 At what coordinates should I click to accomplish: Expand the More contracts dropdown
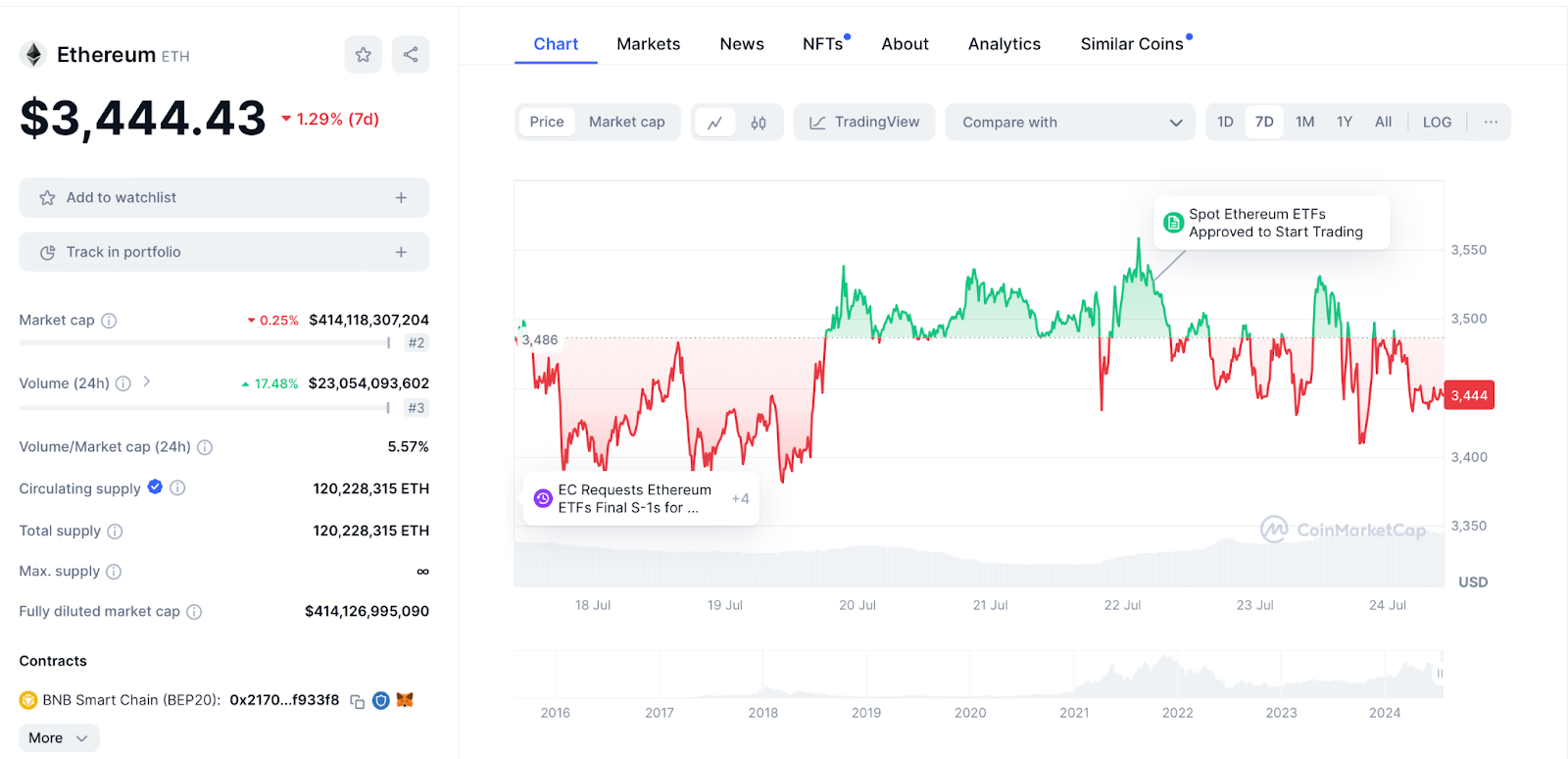coord(59,737)
